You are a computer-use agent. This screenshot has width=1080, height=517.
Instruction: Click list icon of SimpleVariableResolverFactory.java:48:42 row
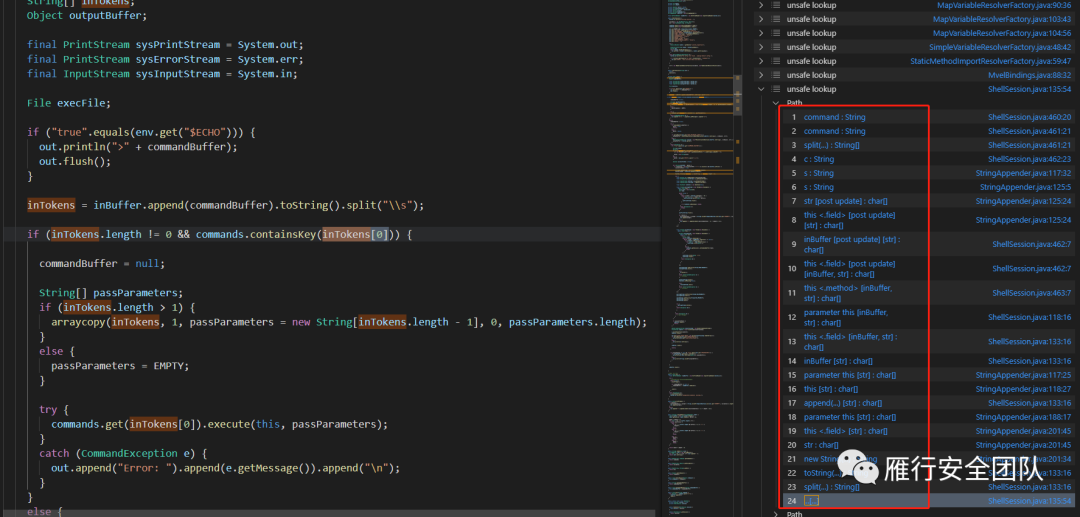click(x=776, y=48)
